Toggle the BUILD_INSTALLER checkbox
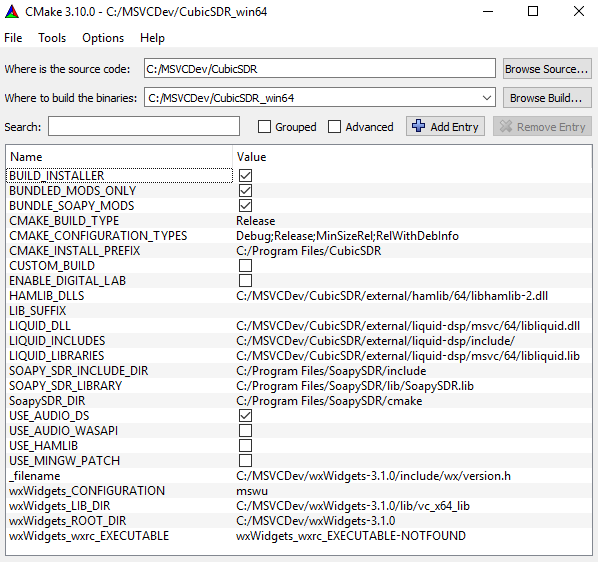The height and width of the screenshot is (562, 598). click(245, 176)
